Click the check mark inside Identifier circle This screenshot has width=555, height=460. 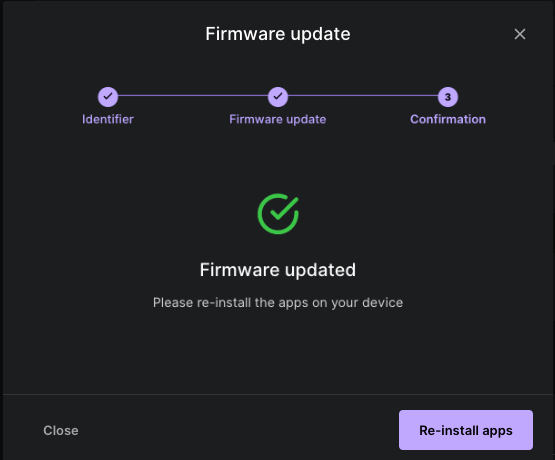(x=108, y=96)
